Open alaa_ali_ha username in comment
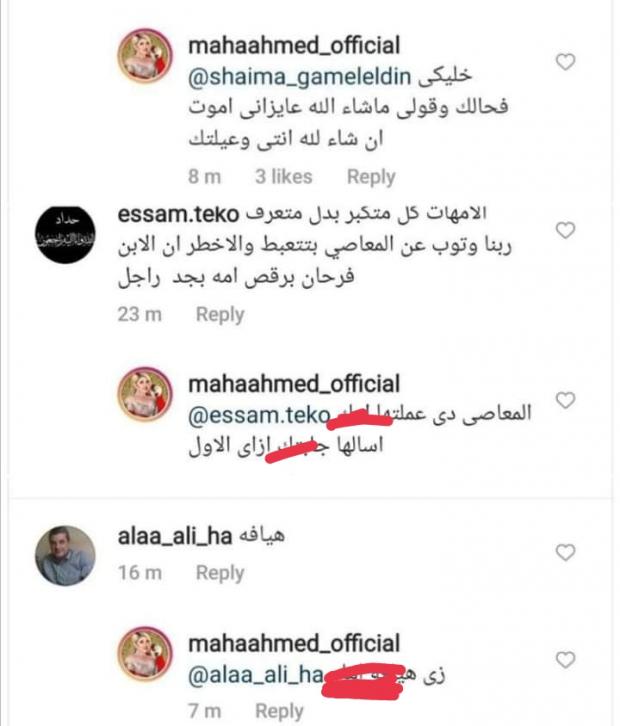This screenshot has width=620, height=726. (x=175, y=536)
